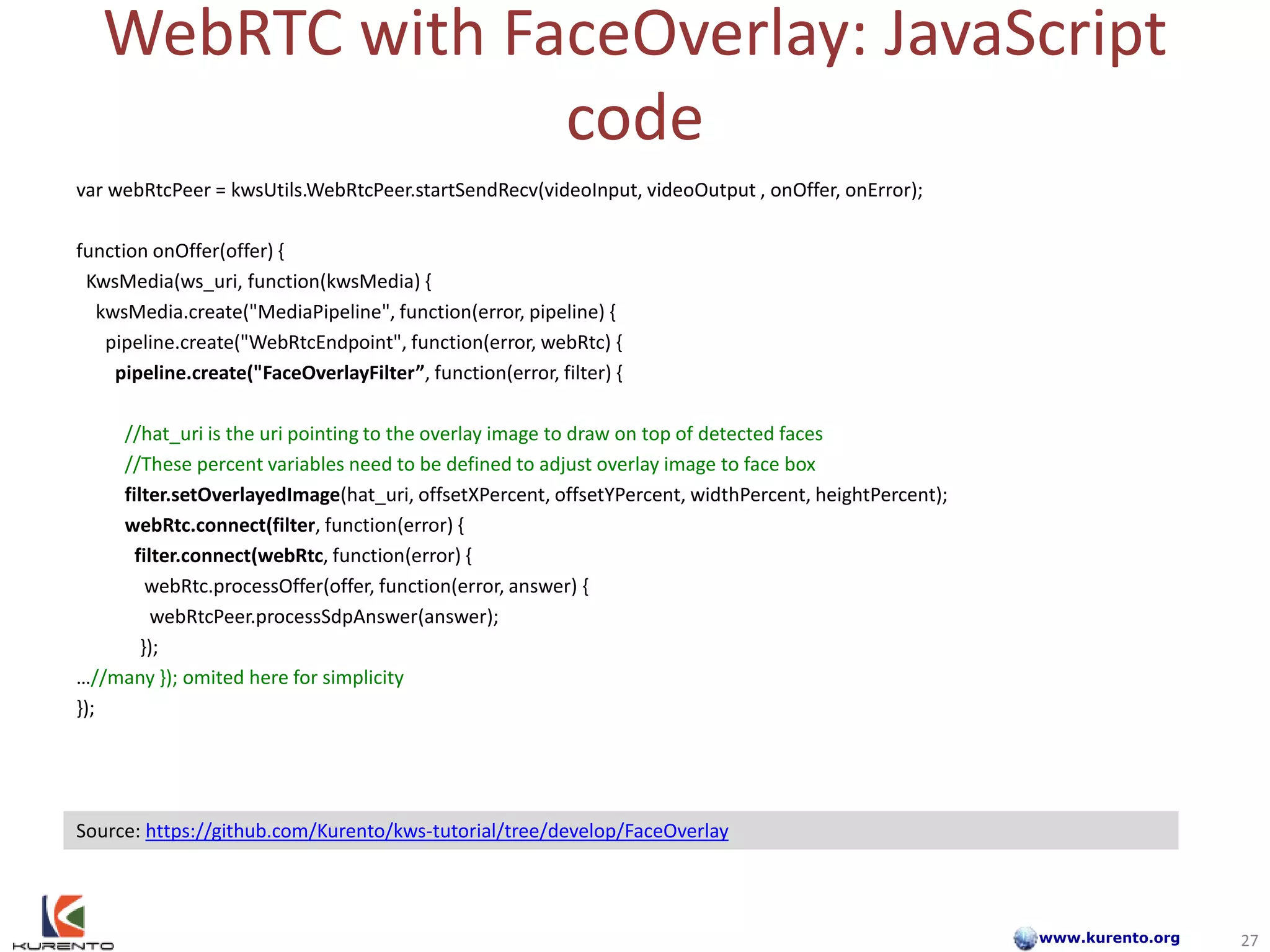Click the pipeline.create("WebRtcEndpoint") line

tap(364, 342)
